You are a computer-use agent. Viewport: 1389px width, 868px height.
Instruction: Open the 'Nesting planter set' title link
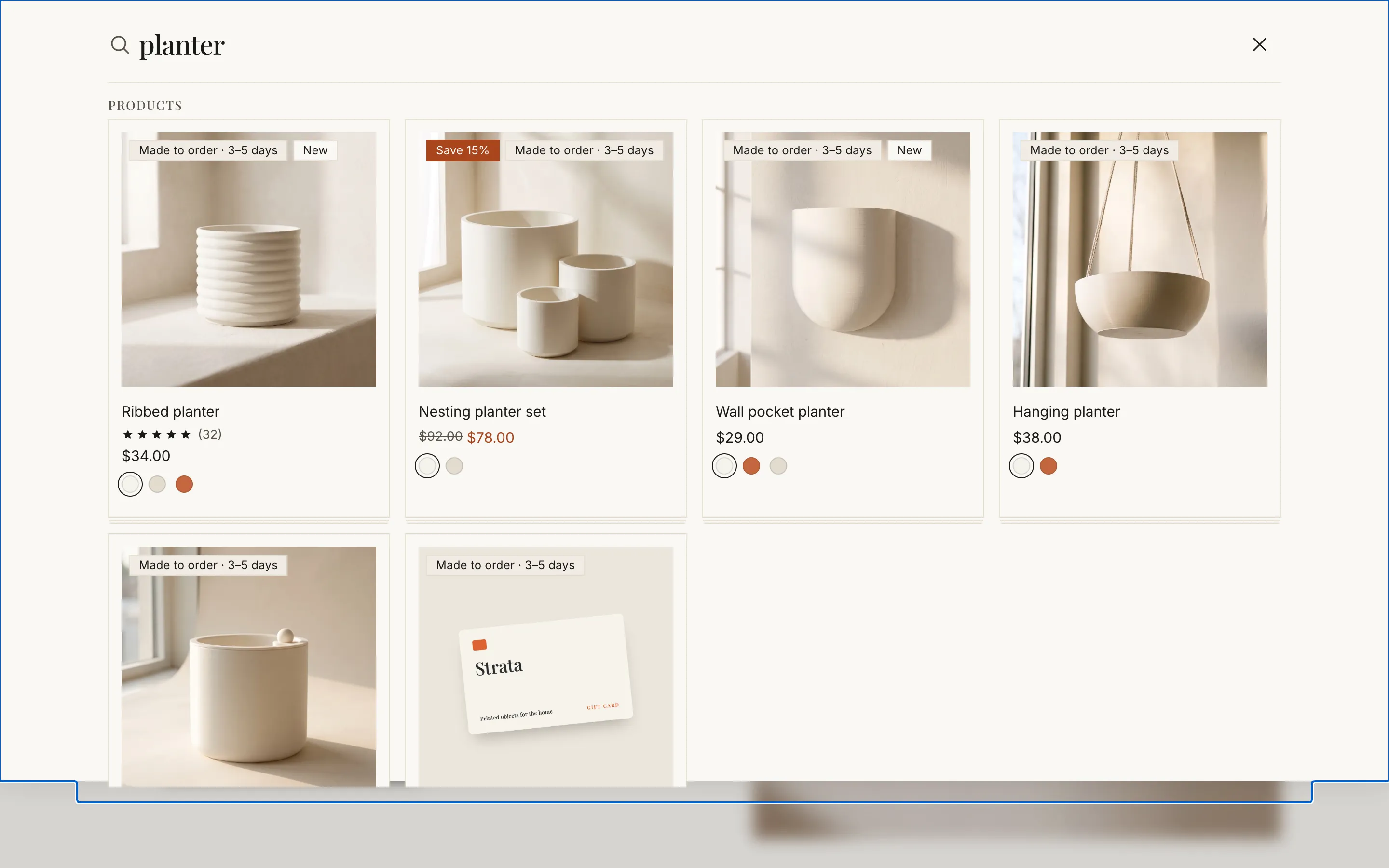[482, 412]
